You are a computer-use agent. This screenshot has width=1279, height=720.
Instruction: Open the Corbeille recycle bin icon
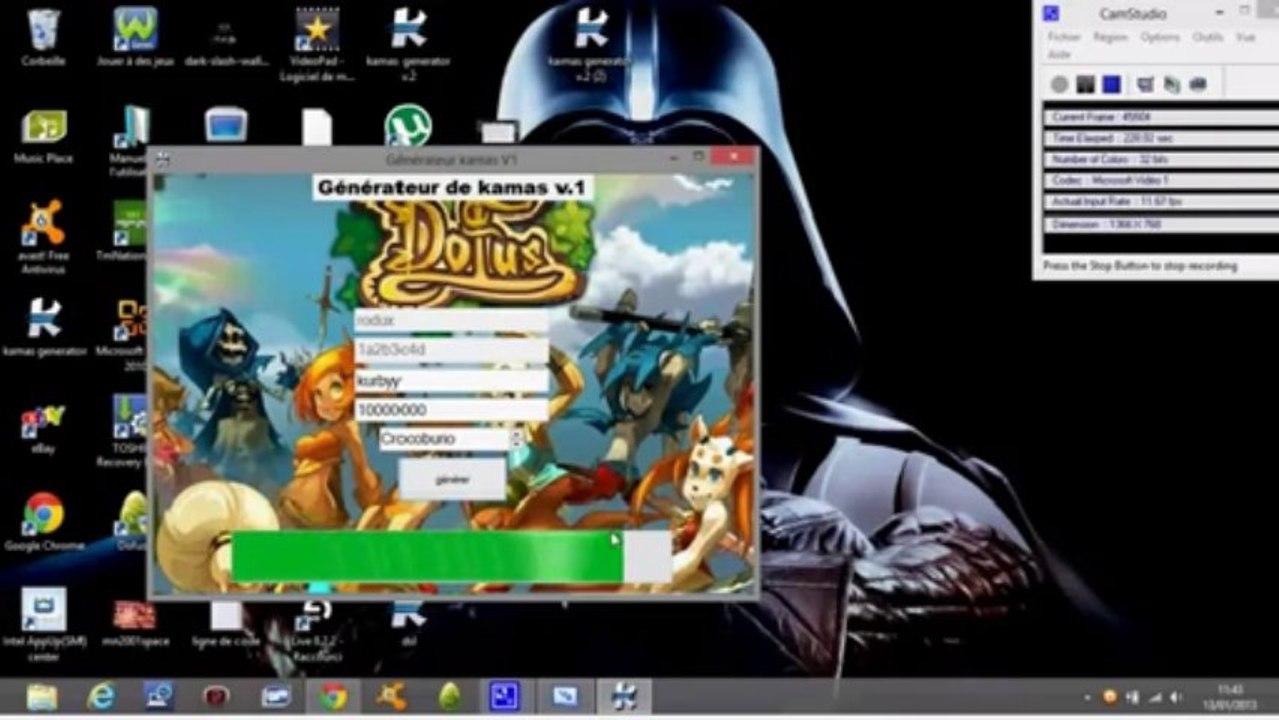[x=44, y=36]
